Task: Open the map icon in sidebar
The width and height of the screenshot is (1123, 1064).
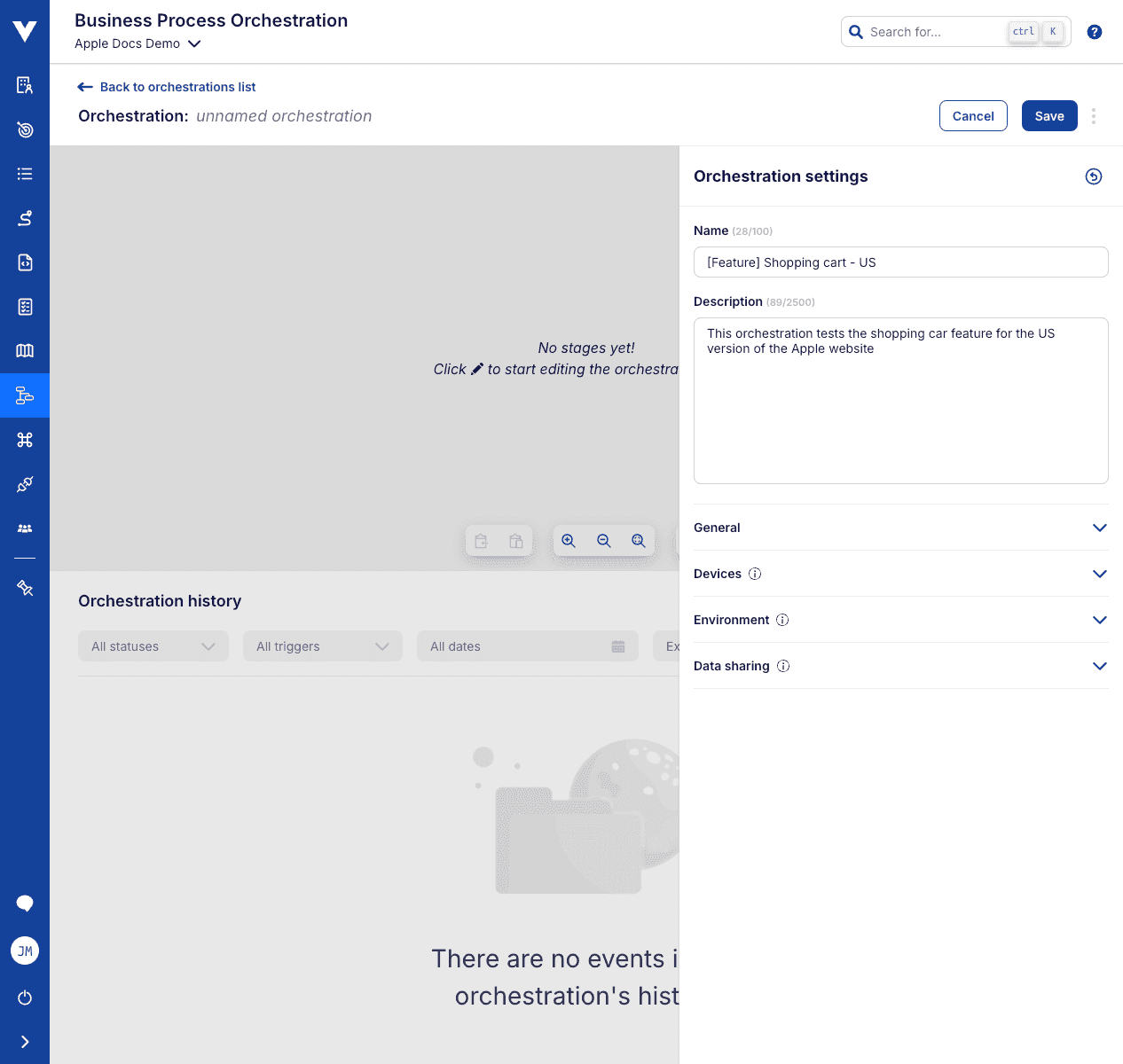Action: [25, 351]
